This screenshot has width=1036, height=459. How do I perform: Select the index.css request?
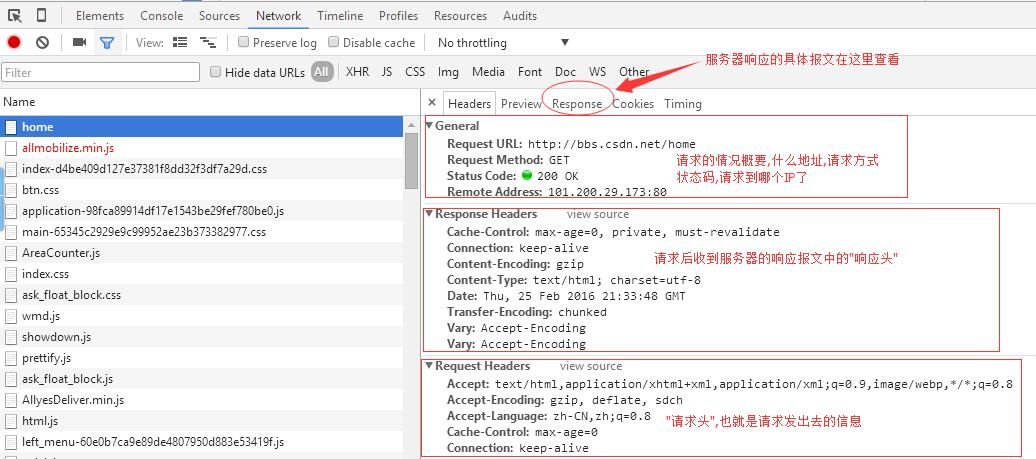click(x=202, y=274)
